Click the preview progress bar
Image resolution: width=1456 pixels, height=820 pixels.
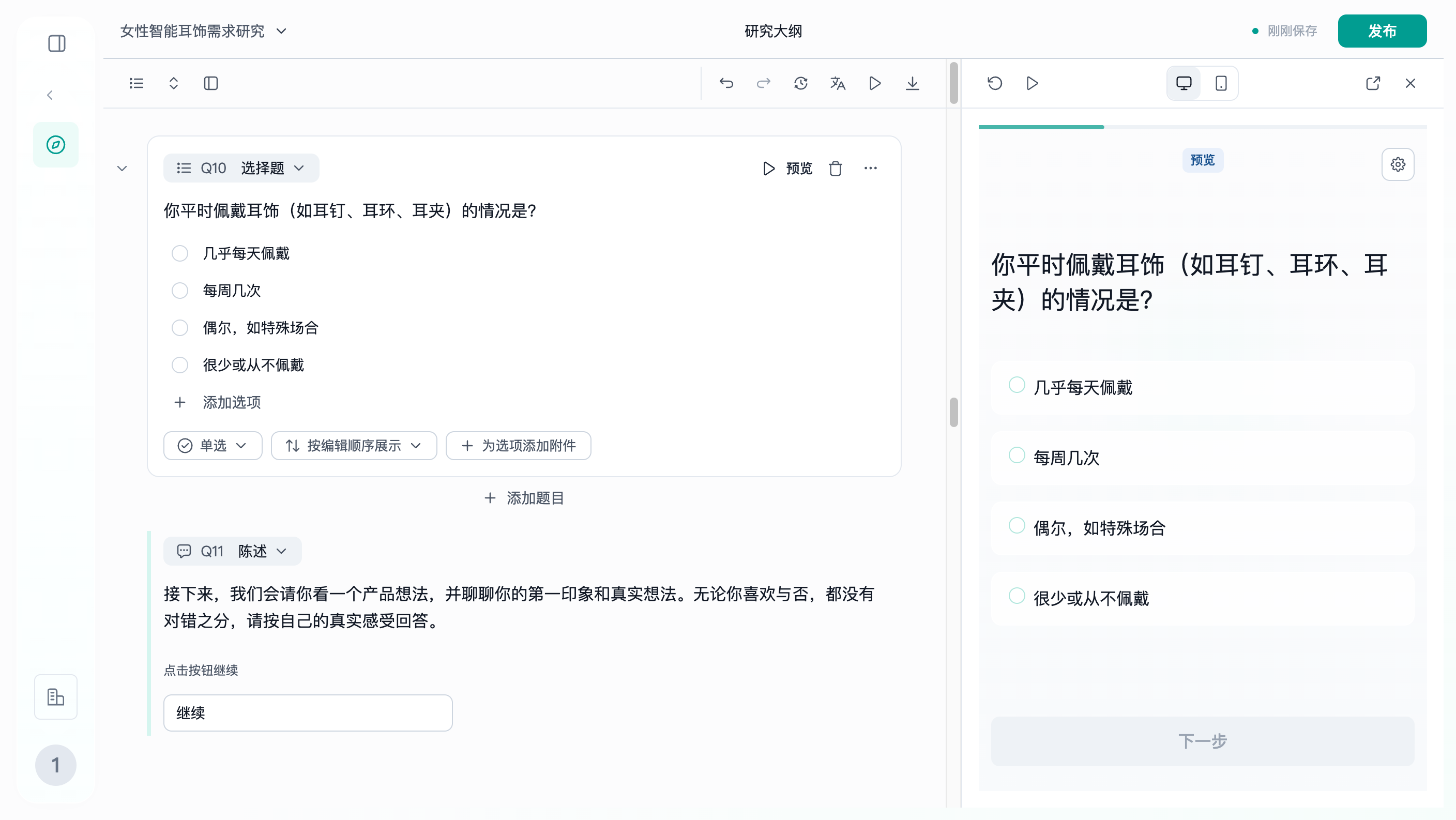[1202, 127]
